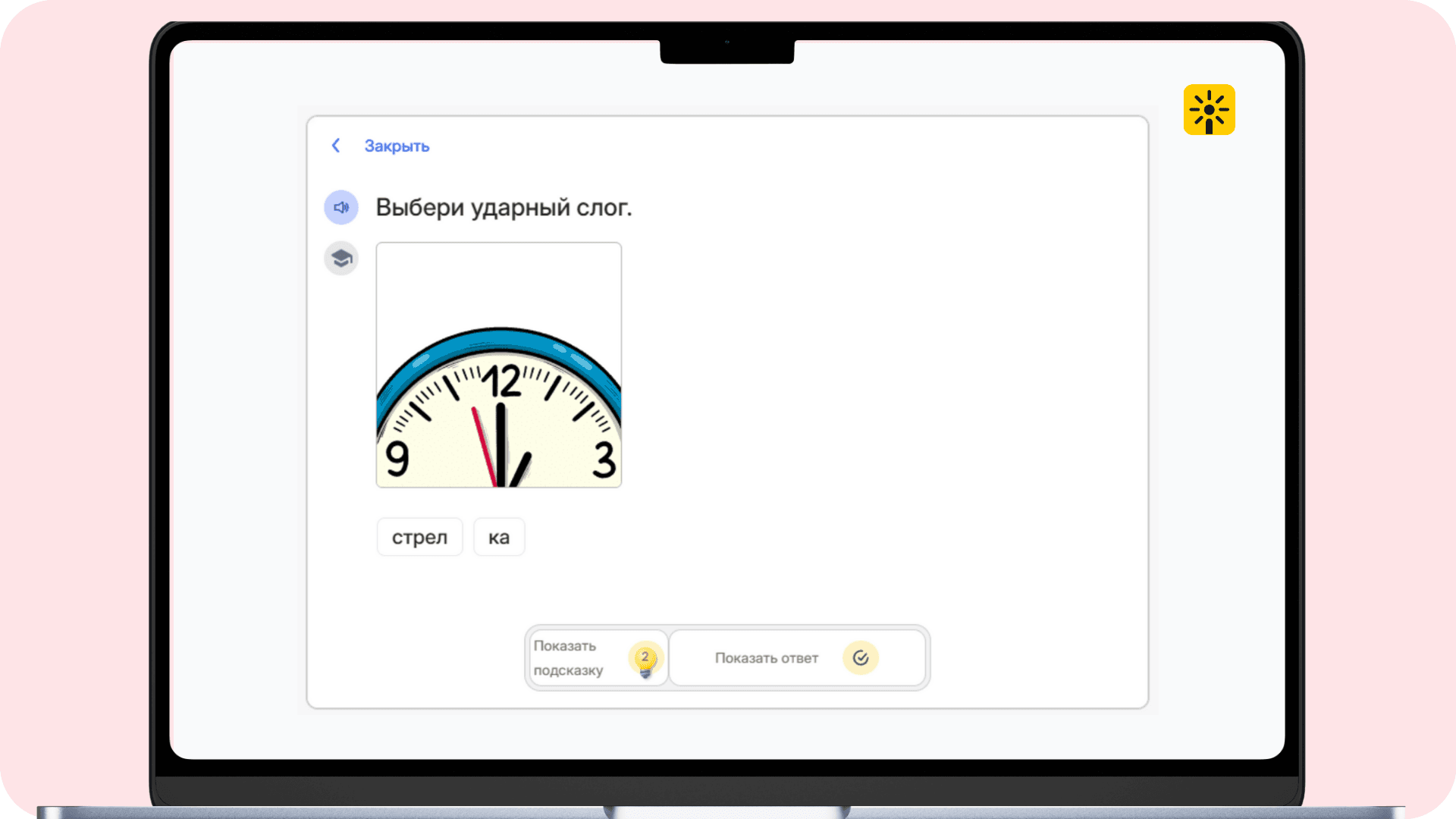Click number 12 on the clock image
This screenshot has height=819, width=1456.
click(x=501, y=381)
